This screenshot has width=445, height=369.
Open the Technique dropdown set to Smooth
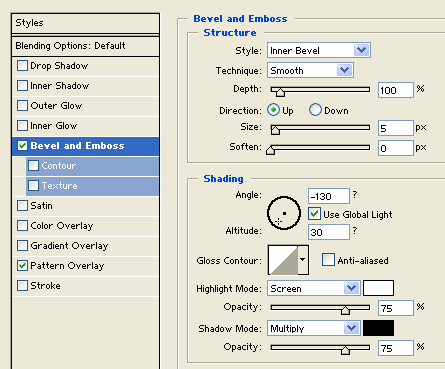(x=310, y=70)
